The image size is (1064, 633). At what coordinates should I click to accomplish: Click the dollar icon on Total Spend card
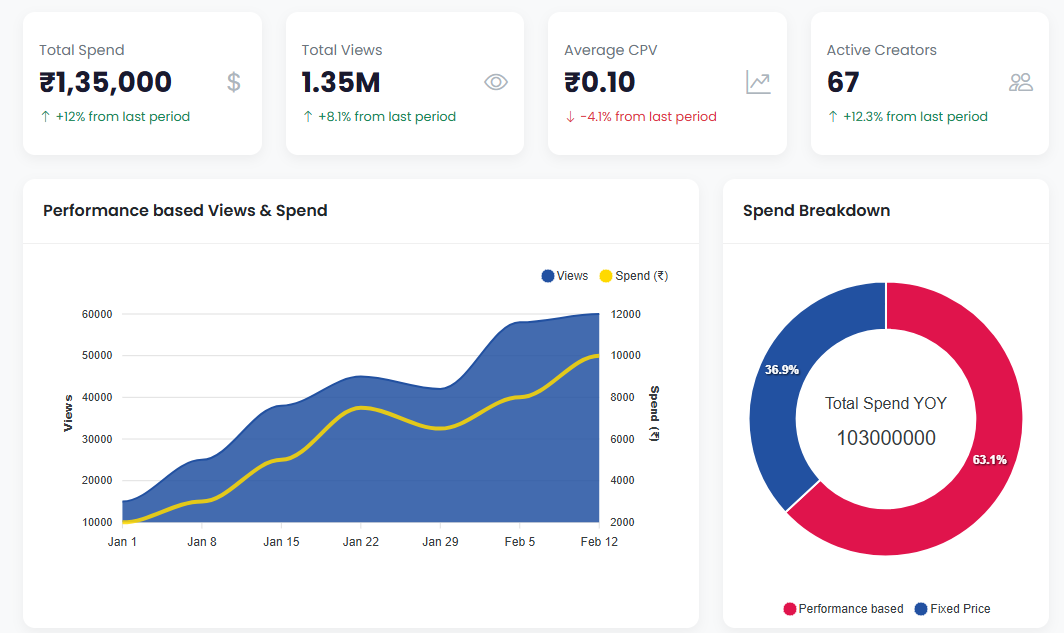click(234, 83)
